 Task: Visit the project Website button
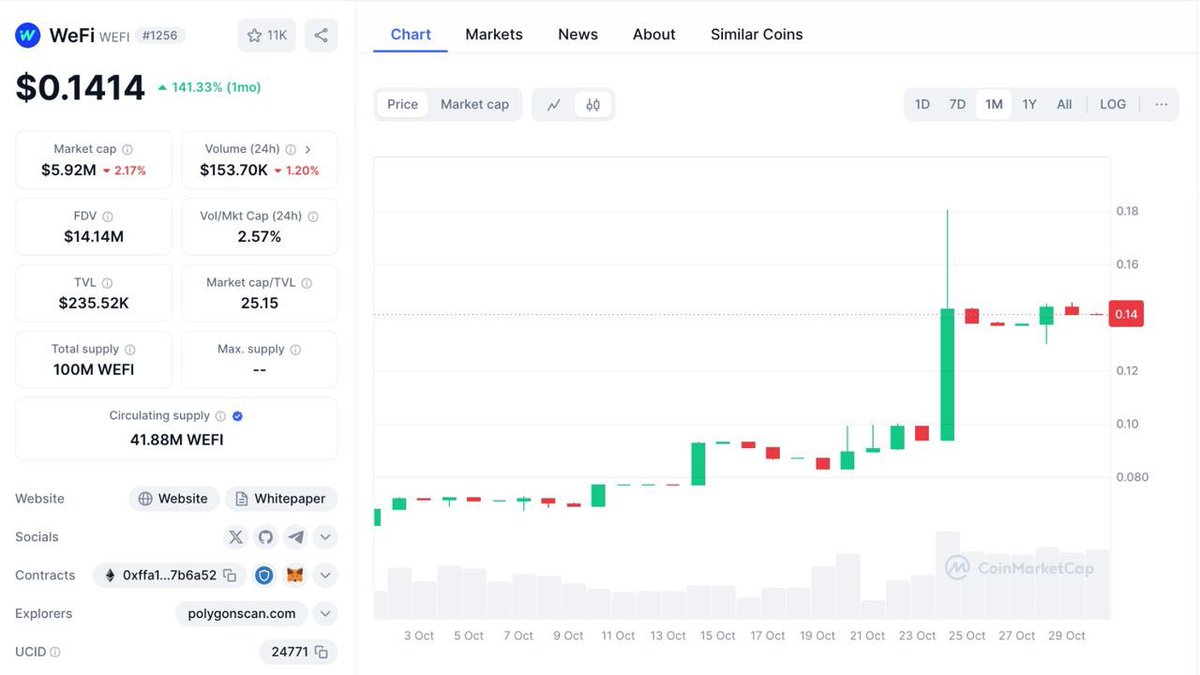tap(173, 498)
